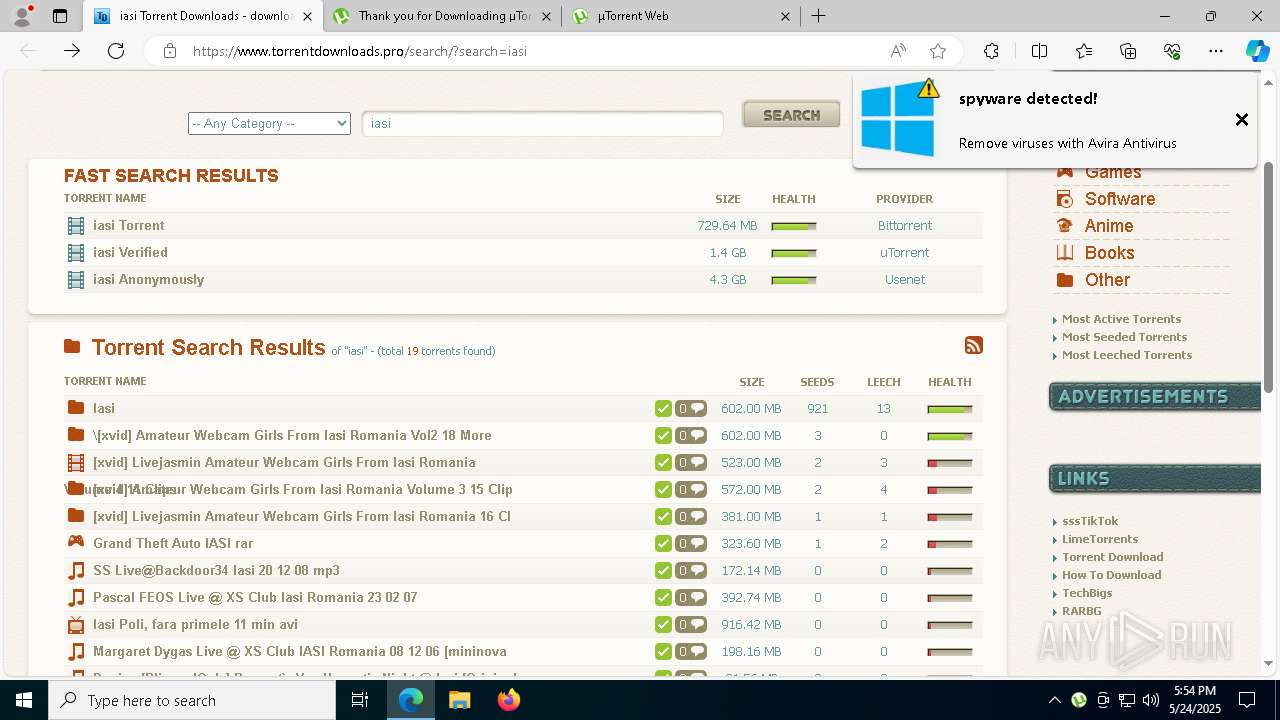
Task: Click the spyware detected notification text
Action: 1028,98
